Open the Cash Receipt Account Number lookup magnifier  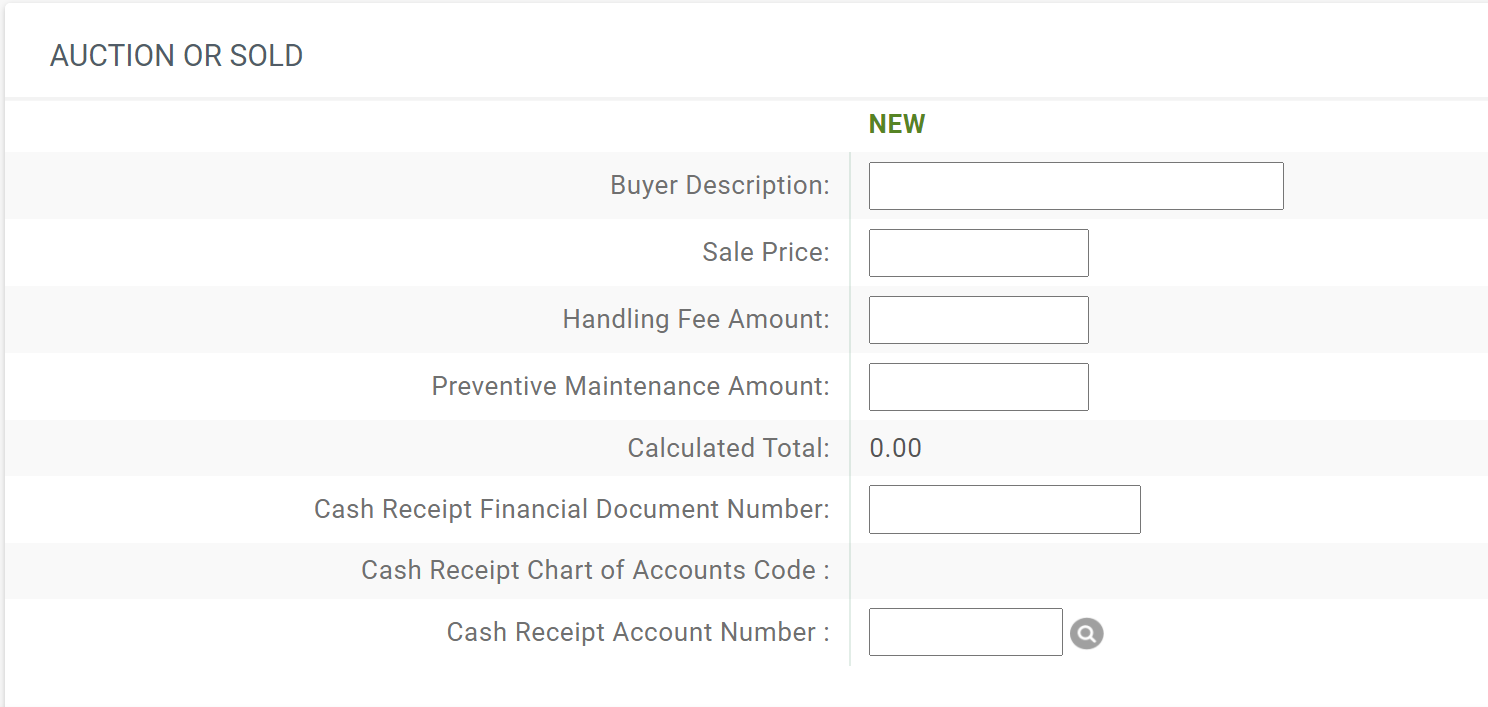[1087, 632]
